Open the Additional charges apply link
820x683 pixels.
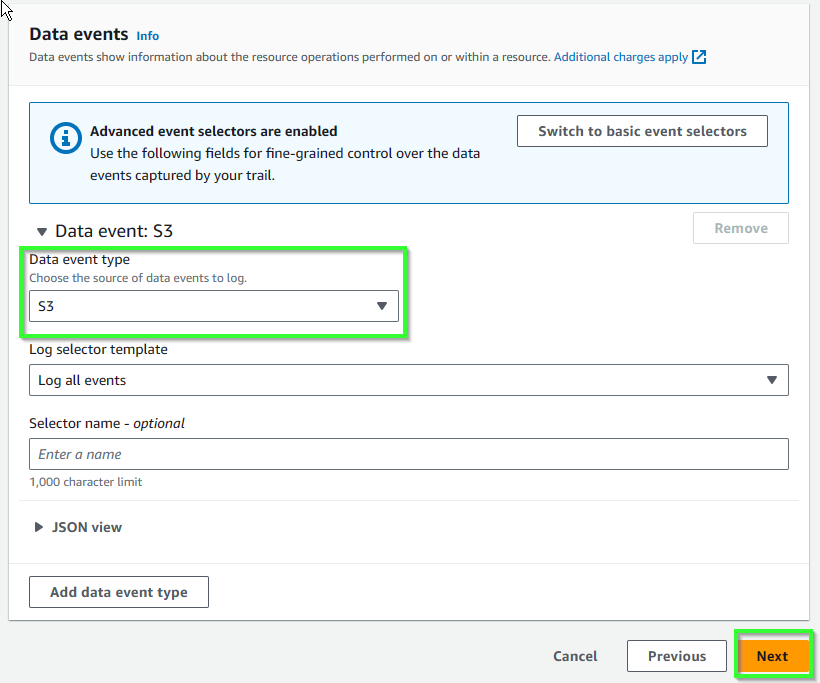point(621,57)
